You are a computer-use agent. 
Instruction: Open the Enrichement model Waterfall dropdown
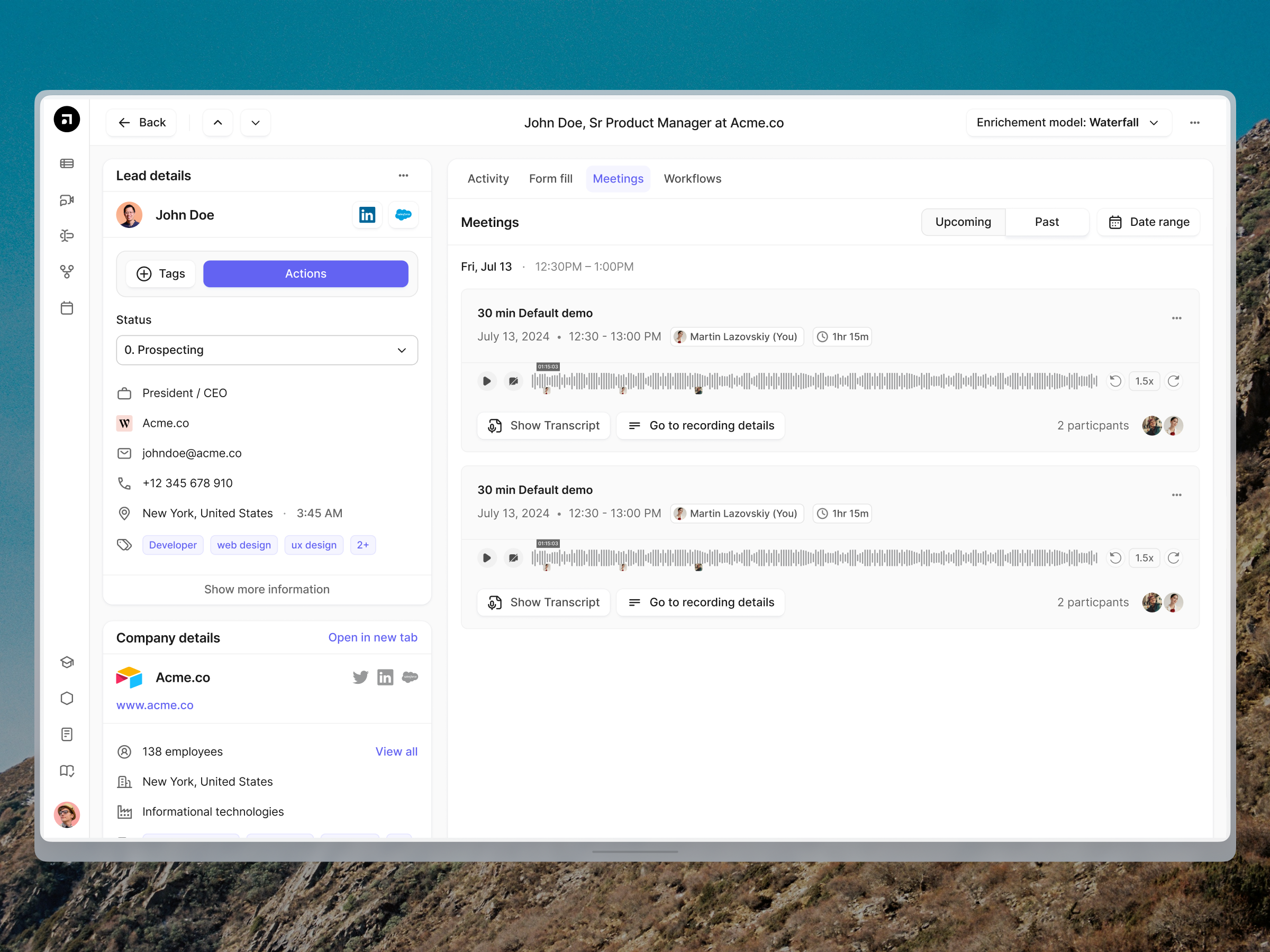(x=1068, y=122)
